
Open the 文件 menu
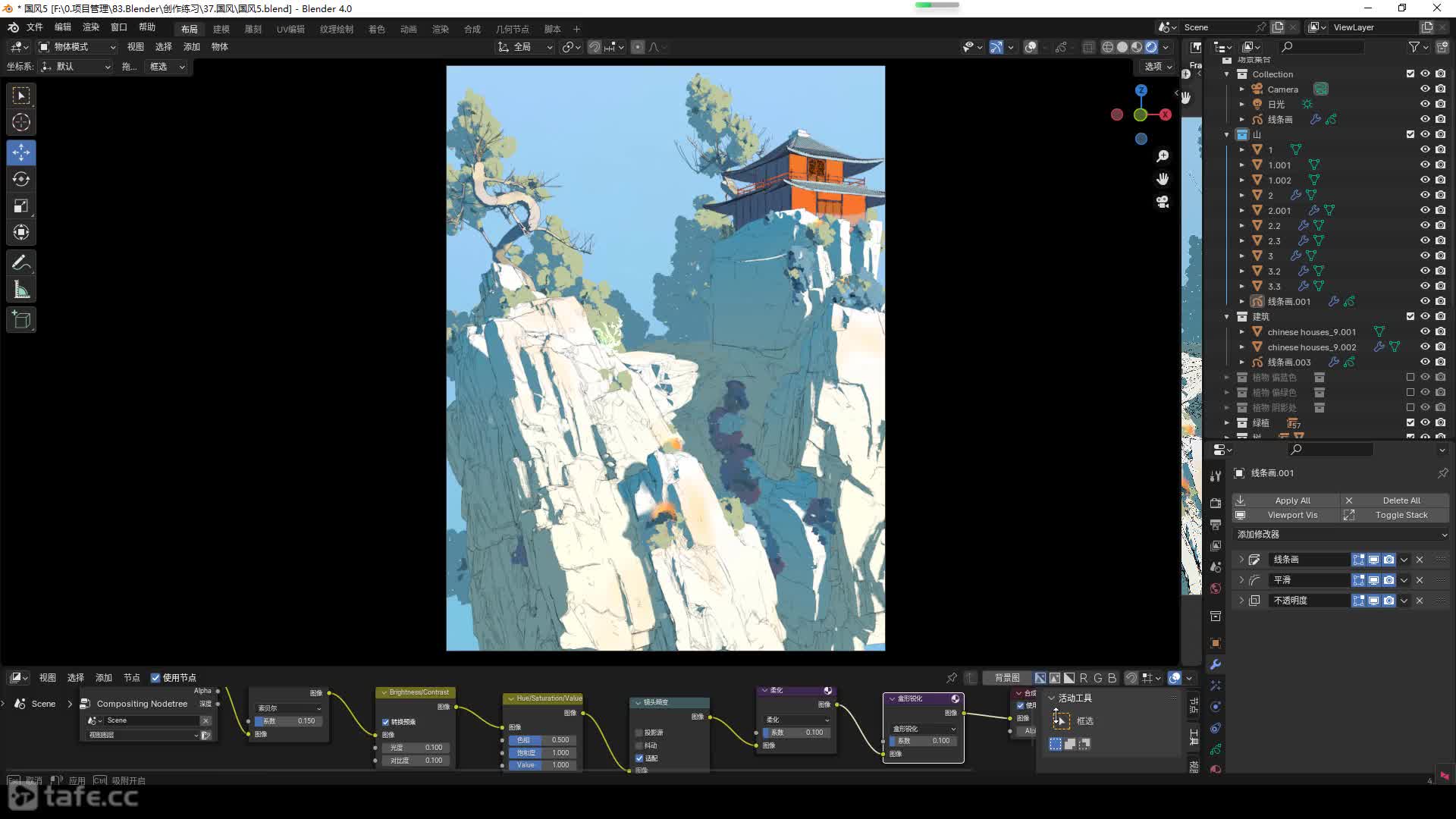[x=35, y=27]
